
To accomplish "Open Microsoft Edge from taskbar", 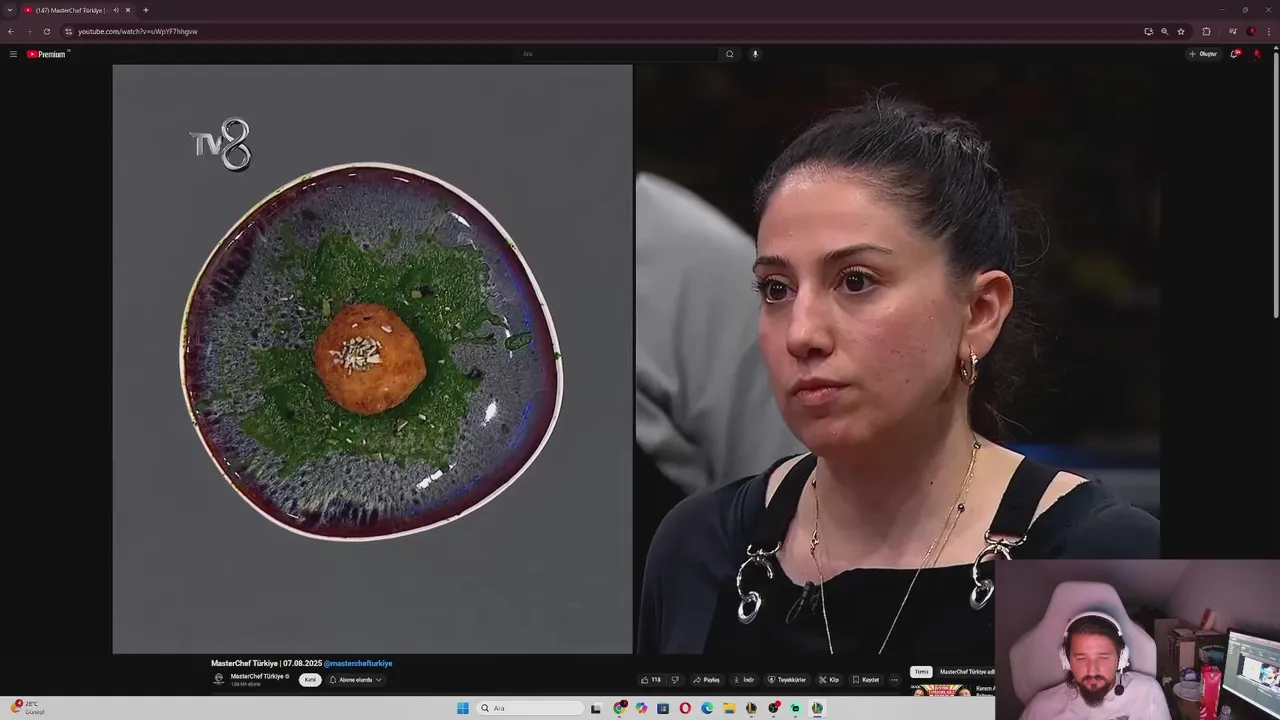I will (x=707, y=708).
